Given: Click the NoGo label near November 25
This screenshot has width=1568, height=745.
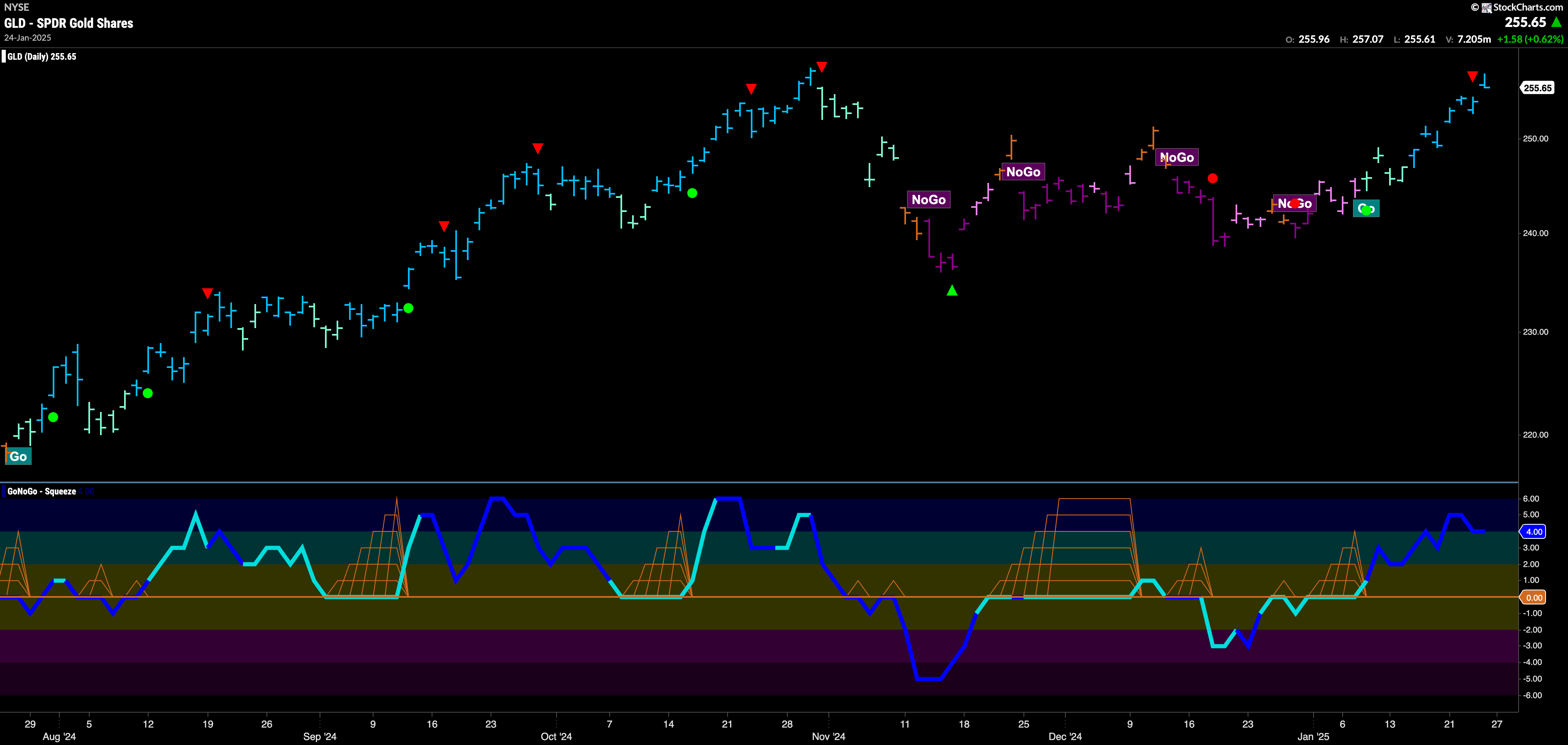Looking at the screenshot, I should (x=1023, y=172).
